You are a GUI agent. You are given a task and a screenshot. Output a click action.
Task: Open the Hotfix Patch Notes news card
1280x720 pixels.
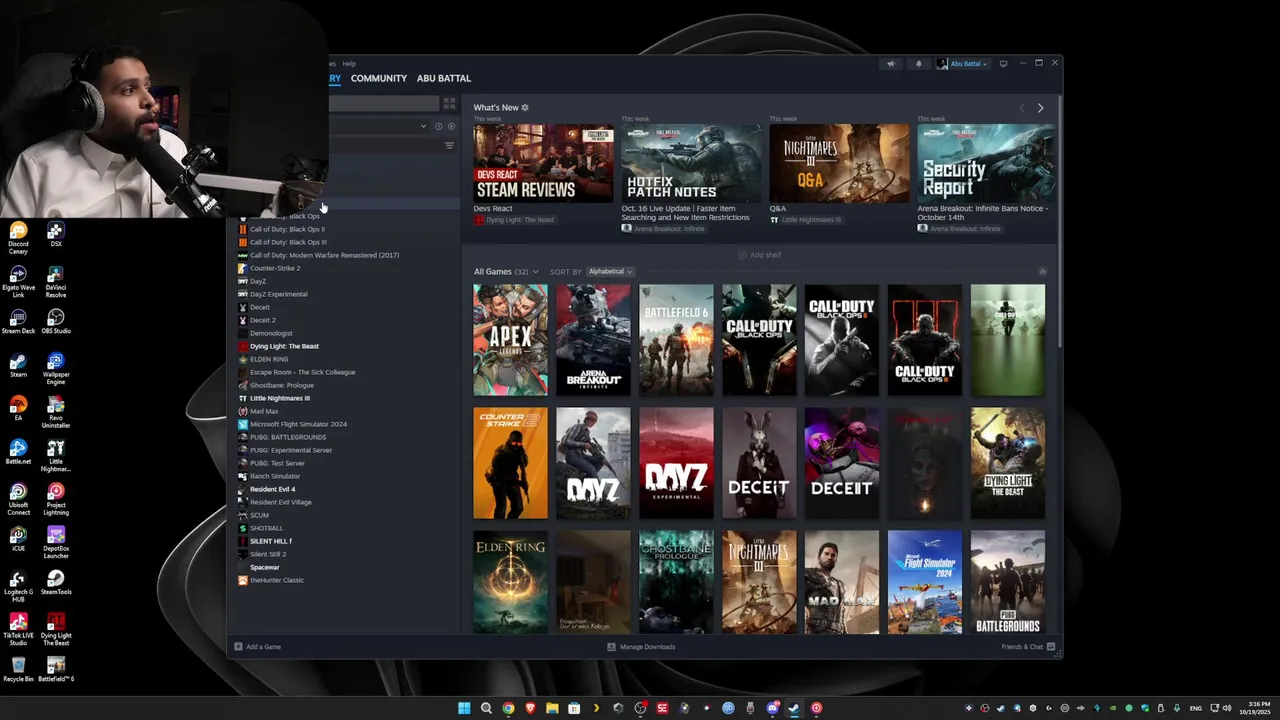tap(691, 163)
